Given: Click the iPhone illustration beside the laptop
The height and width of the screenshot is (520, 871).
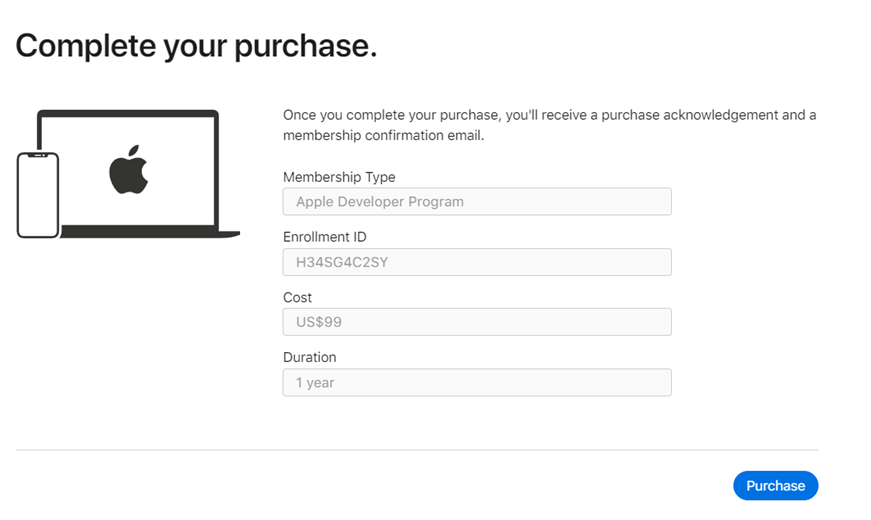Looking at the screenshot, I should (x=38, y=195).
